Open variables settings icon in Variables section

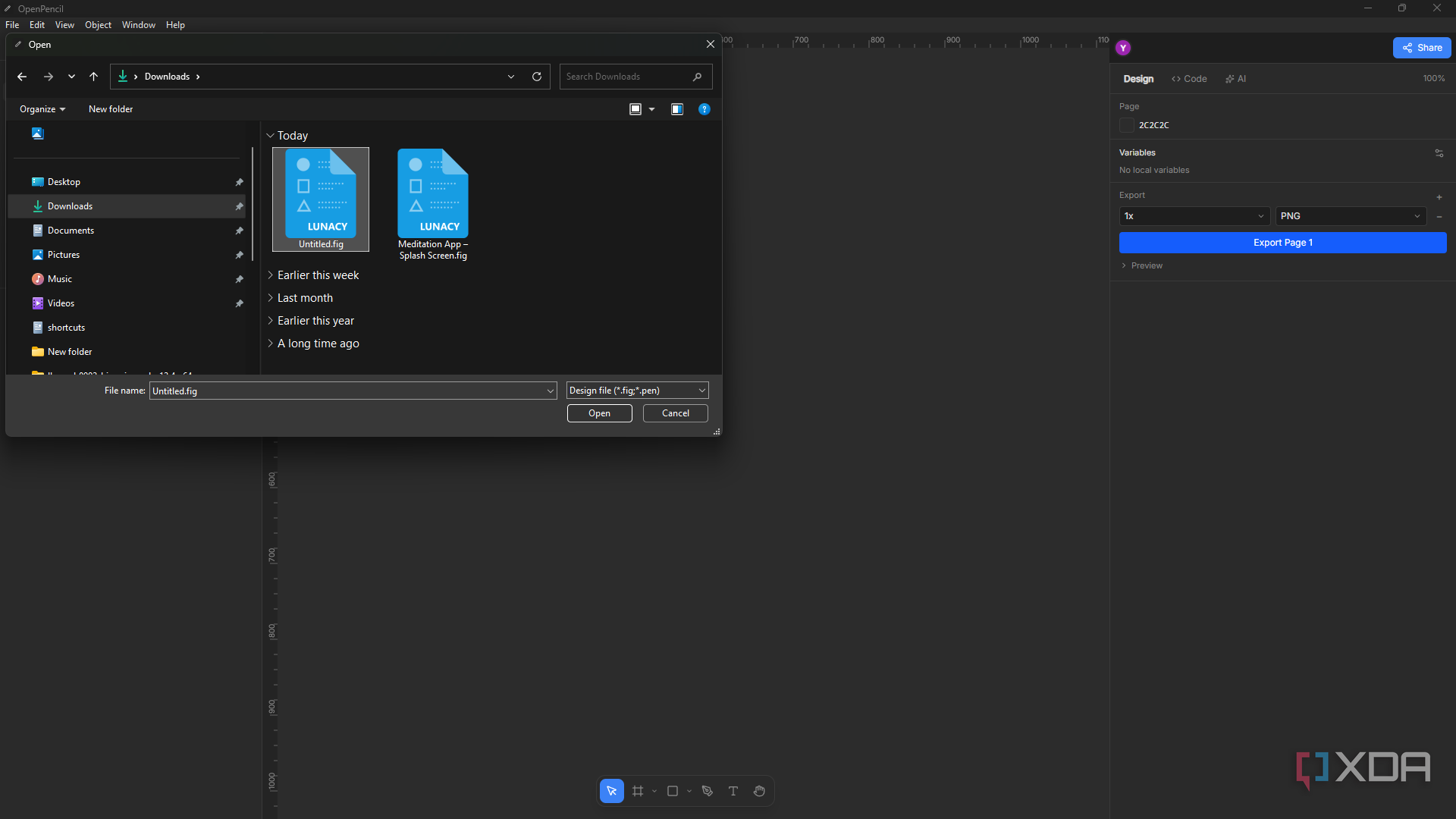[1439, 153]
